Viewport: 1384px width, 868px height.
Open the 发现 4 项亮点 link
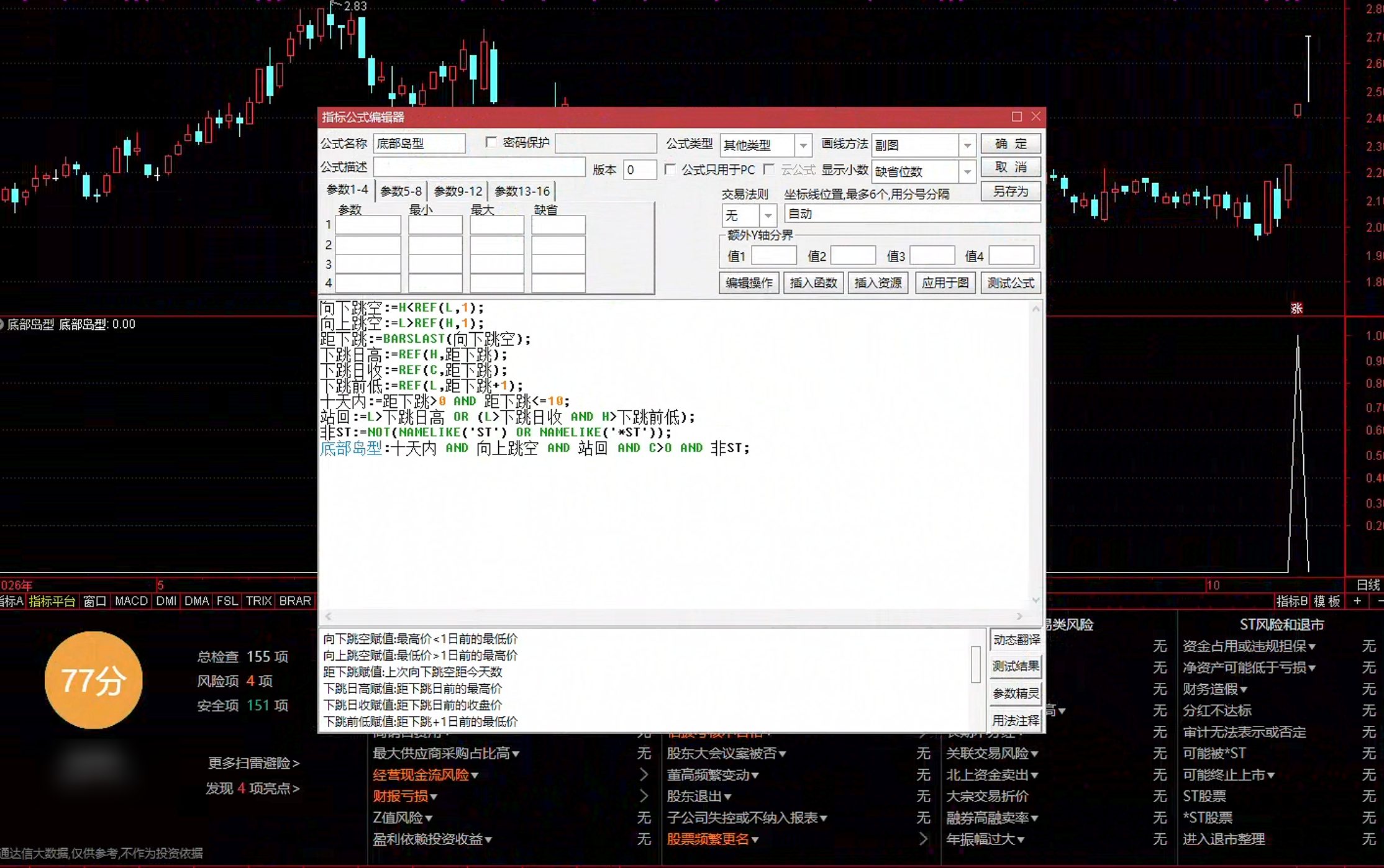pyautogui.click(x=253, y=789)
